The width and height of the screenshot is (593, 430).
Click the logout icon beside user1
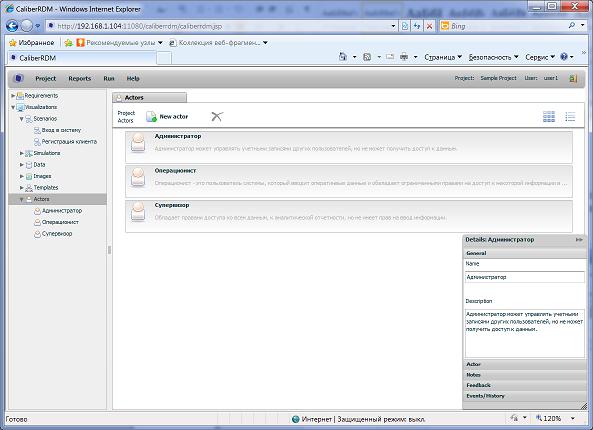click(x=573, y=78)
